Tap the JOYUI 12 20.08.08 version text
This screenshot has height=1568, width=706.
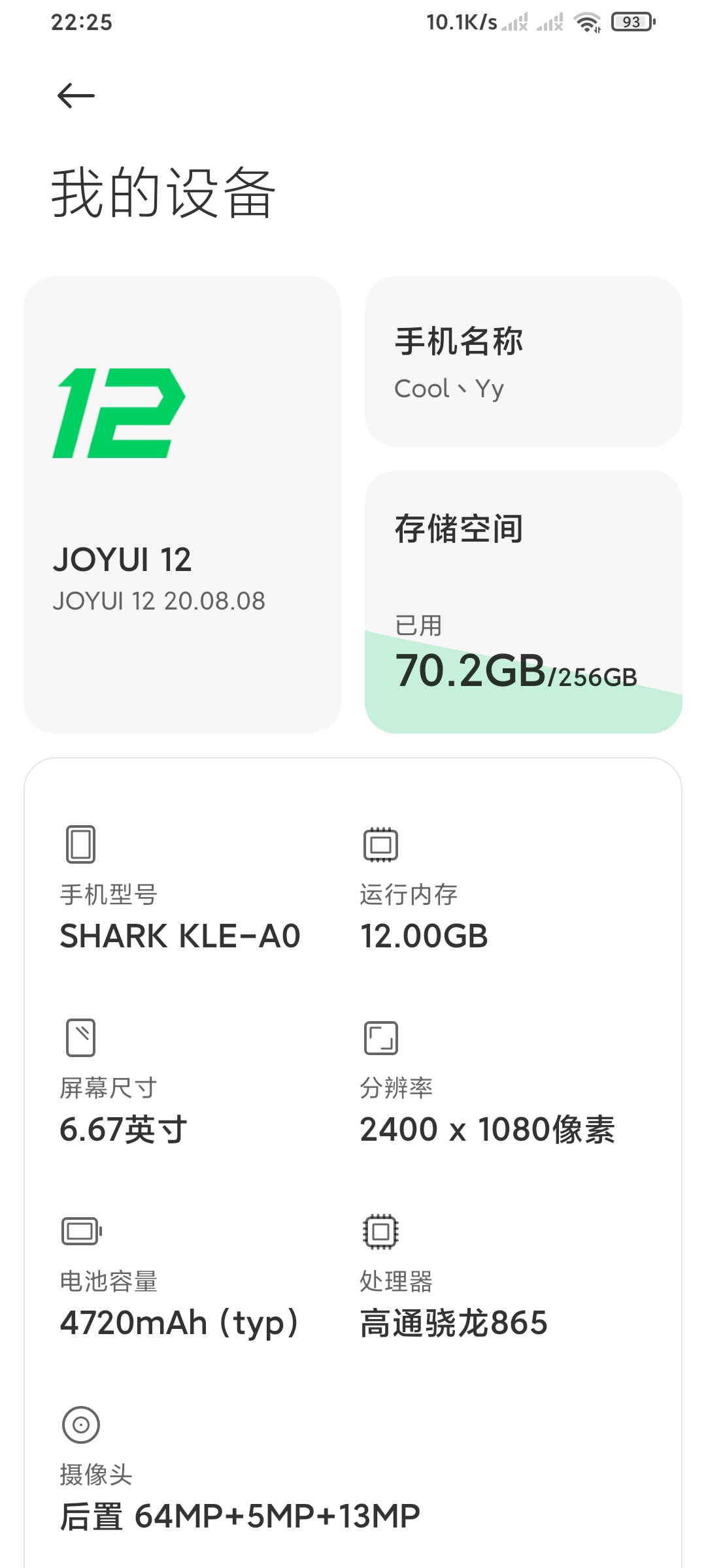pos(159,601)
